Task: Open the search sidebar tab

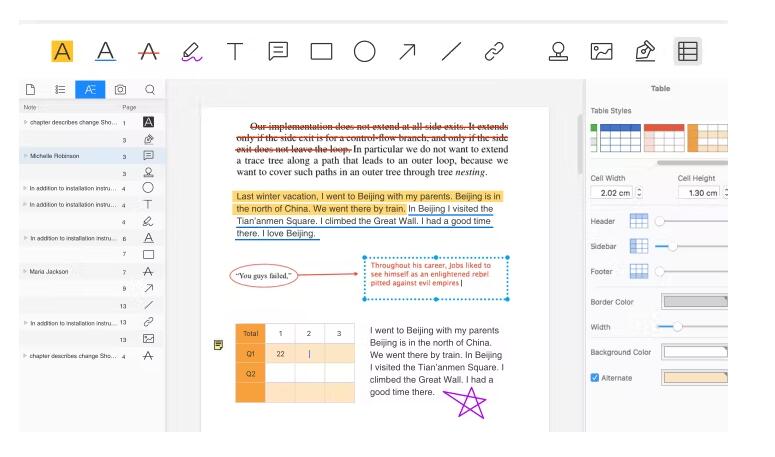Action: click(150, 89)
